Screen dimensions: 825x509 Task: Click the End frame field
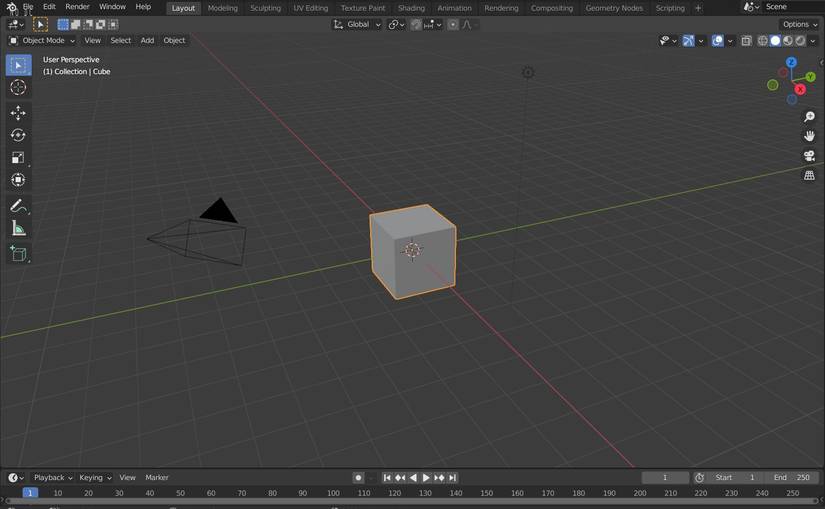[x=791, y=477]
